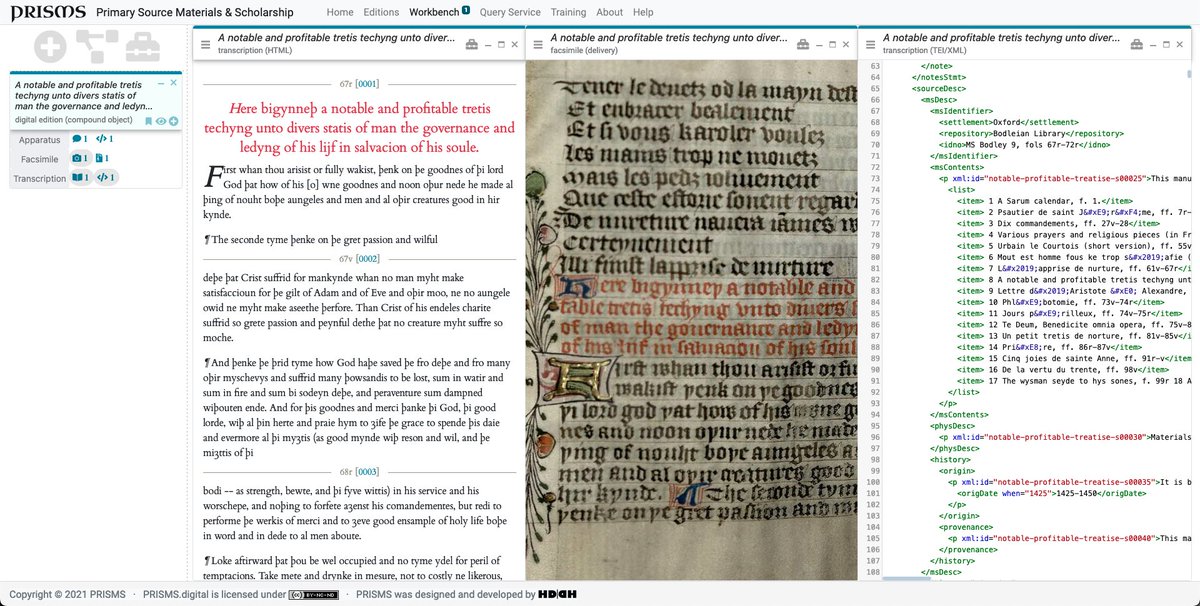Minimize the TEI/XML transcription panel
This screenshot has width=1200, height=606.
1154,45
